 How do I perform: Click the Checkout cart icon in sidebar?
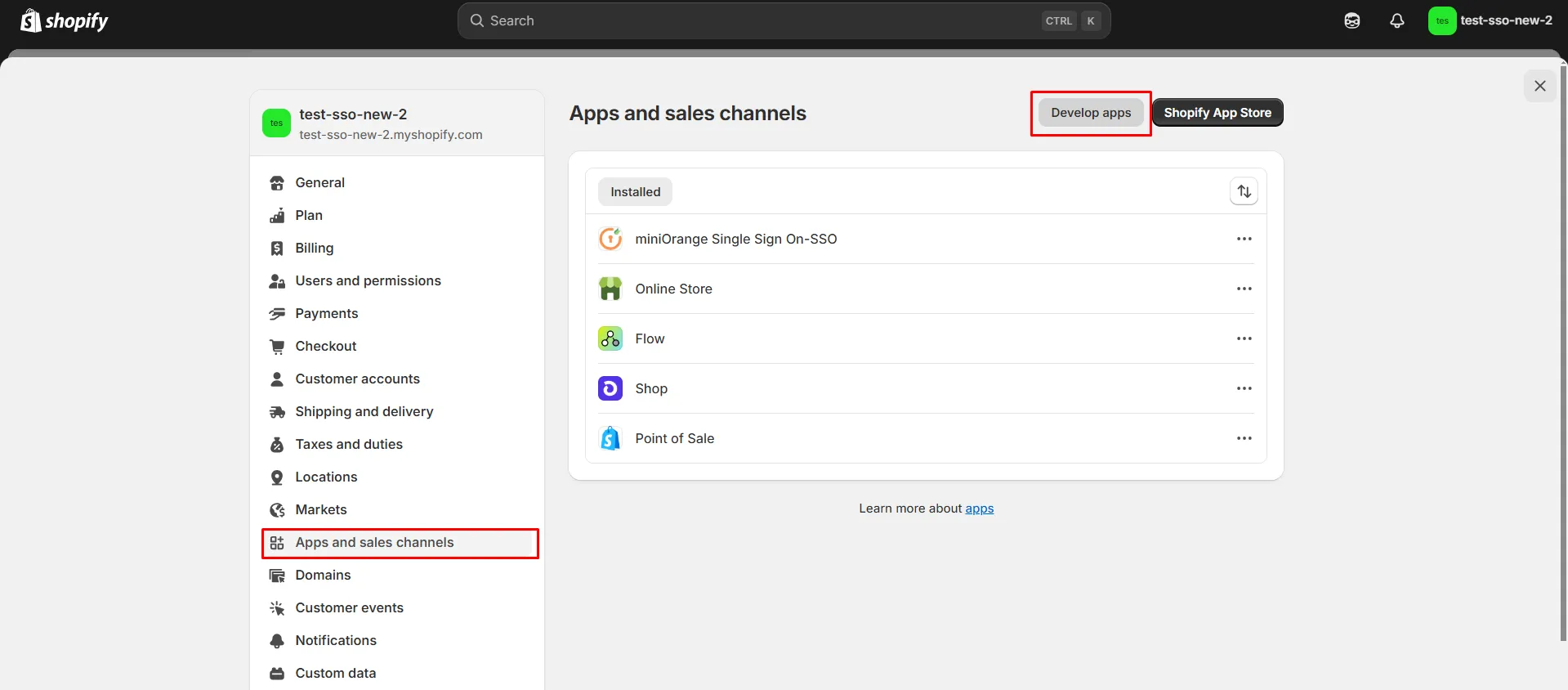[277, 347]
